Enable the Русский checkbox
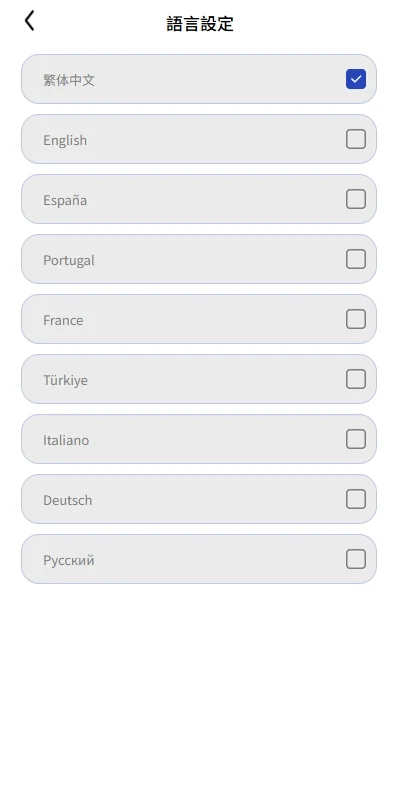The width and height of the screenshot is (400, 800). [356, 559]
